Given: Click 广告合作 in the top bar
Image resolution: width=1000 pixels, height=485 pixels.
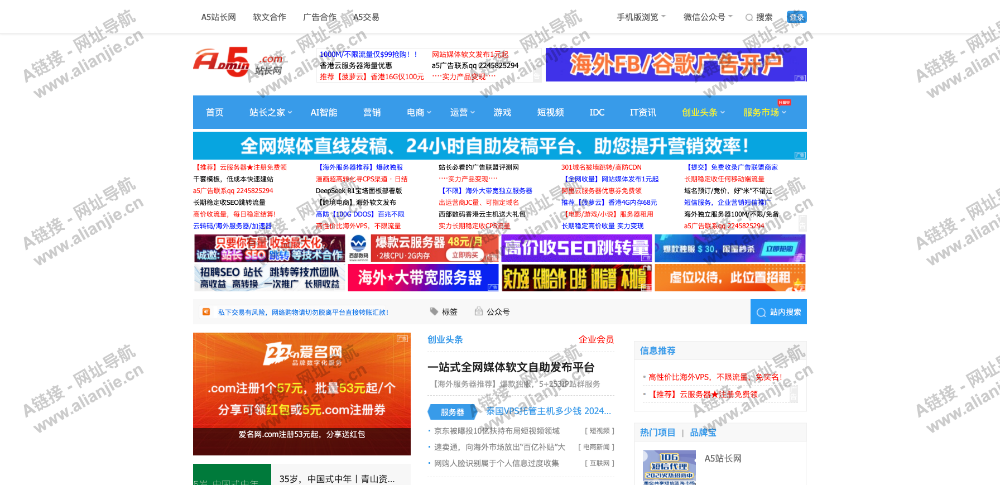Looking at the screenshot, I should point(320,17).
